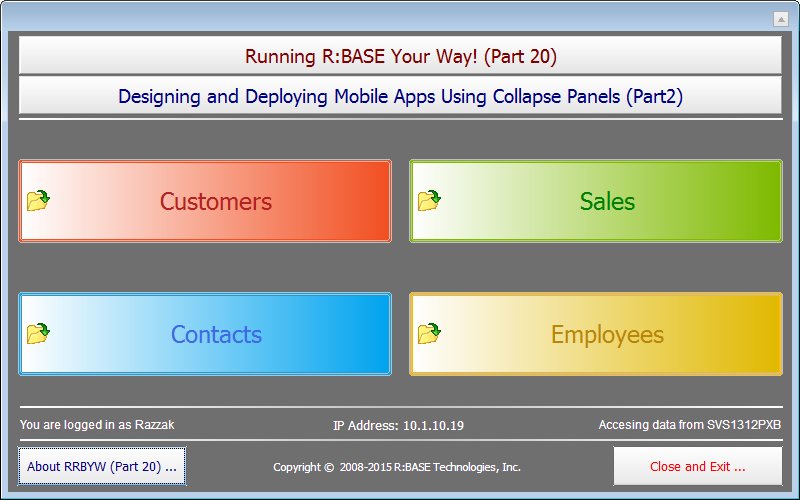This screenshot has height=500, width=800.
Task: Open the Employees panel label
Action: [x=607, y=335]
